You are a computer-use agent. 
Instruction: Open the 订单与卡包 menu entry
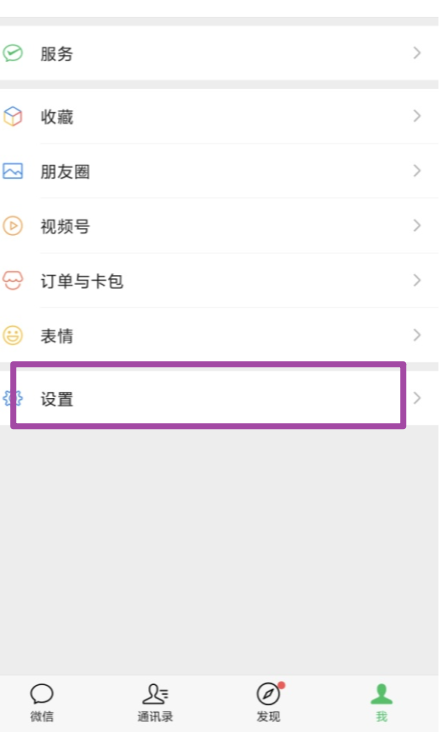click(219, 281)
